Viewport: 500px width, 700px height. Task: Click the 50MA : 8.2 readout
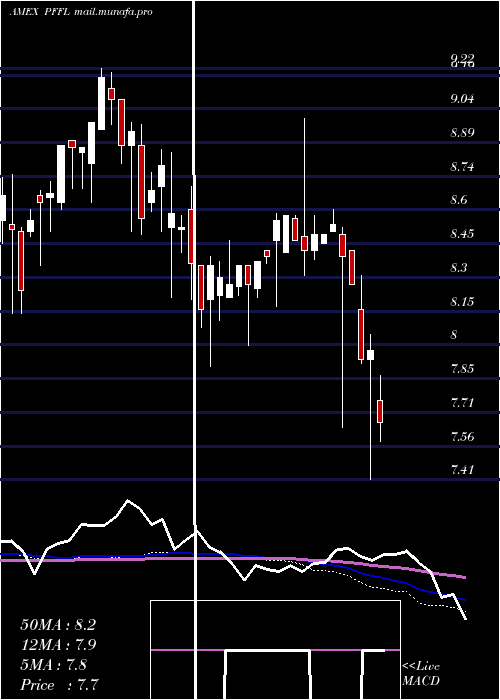(58, 625)
